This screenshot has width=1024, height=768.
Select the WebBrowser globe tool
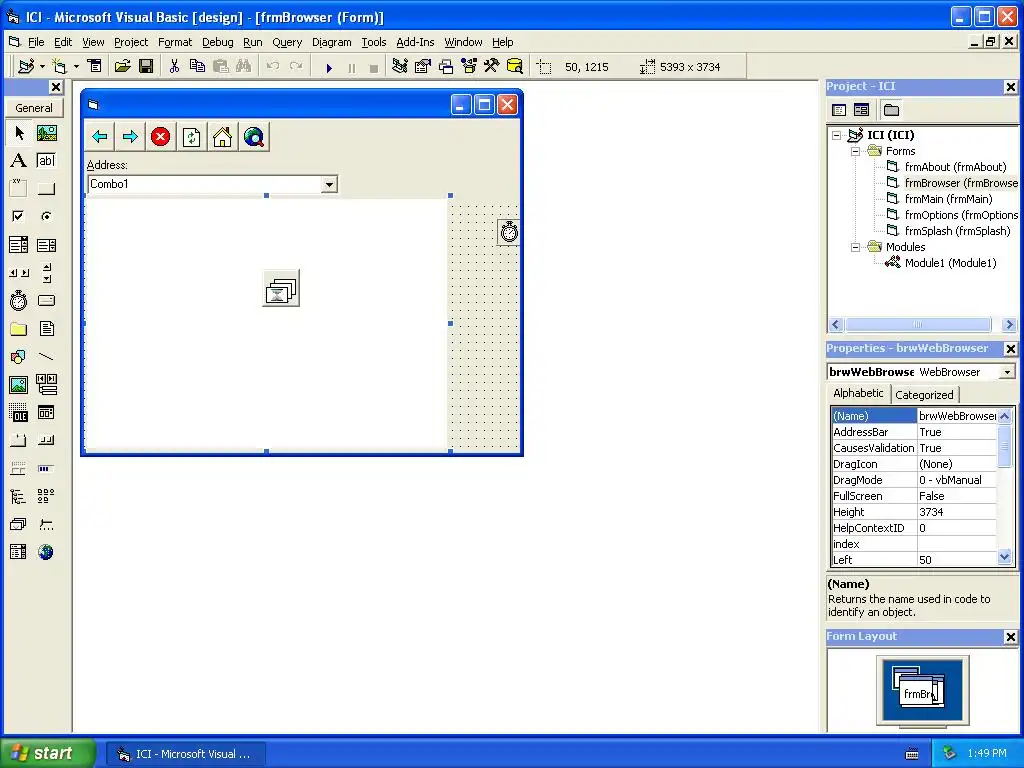(x=46, y=552)
